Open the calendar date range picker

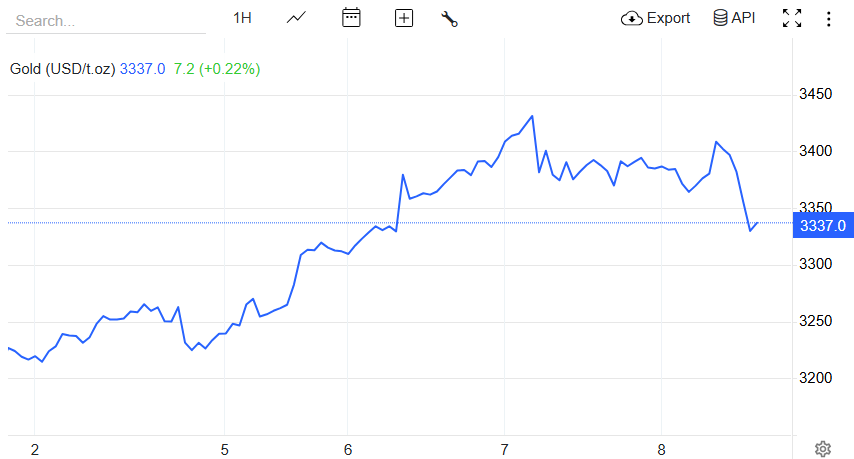[351, 18]
